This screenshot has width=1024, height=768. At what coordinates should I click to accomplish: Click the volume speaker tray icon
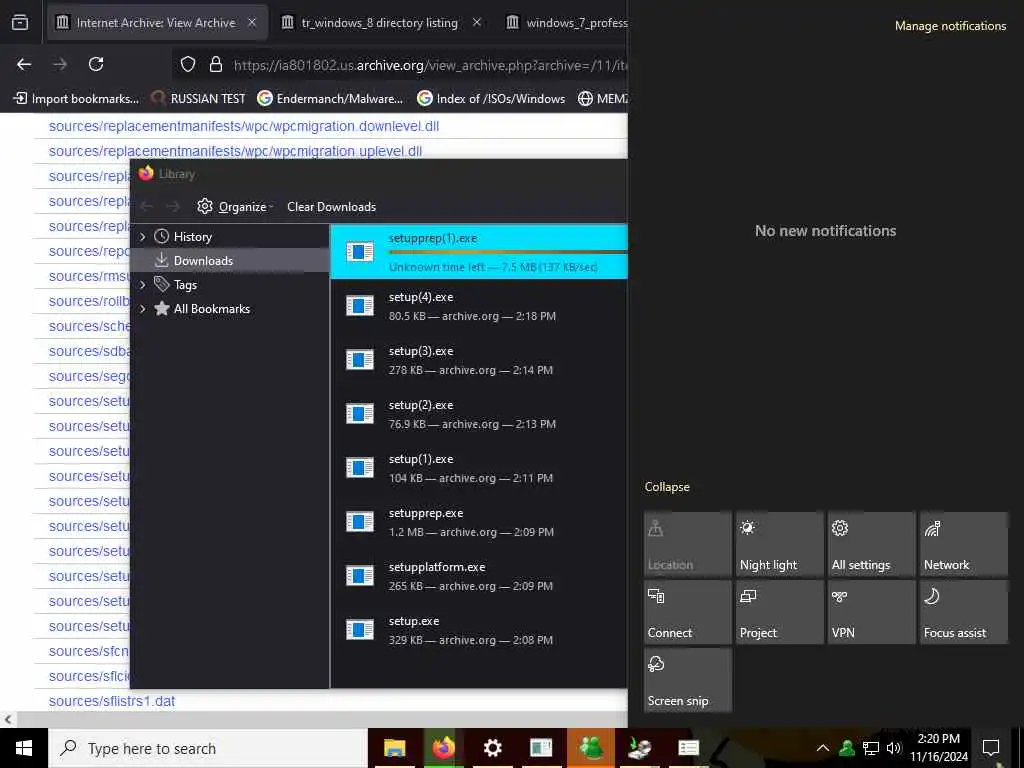point(893,748)
